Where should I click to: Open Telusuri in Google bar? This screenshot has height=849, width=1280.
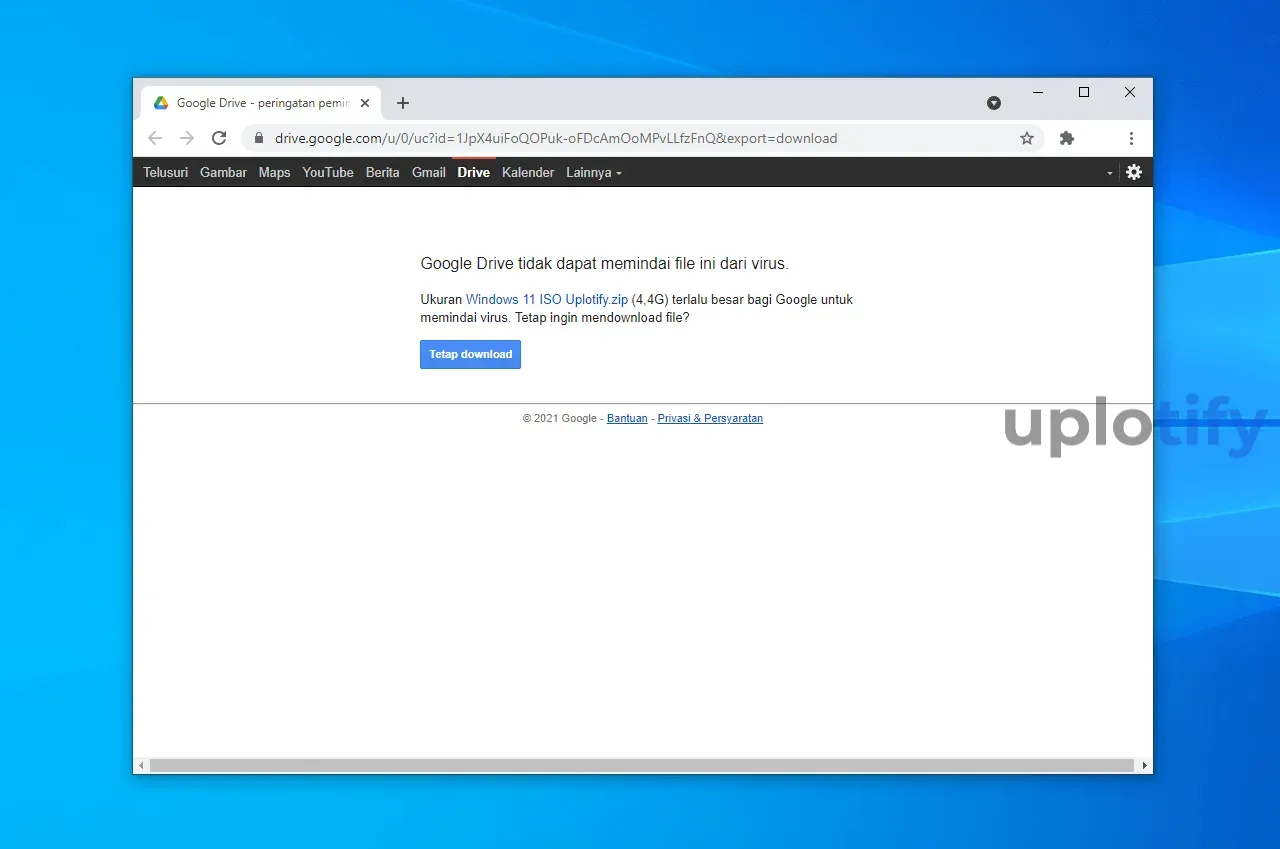165,172
